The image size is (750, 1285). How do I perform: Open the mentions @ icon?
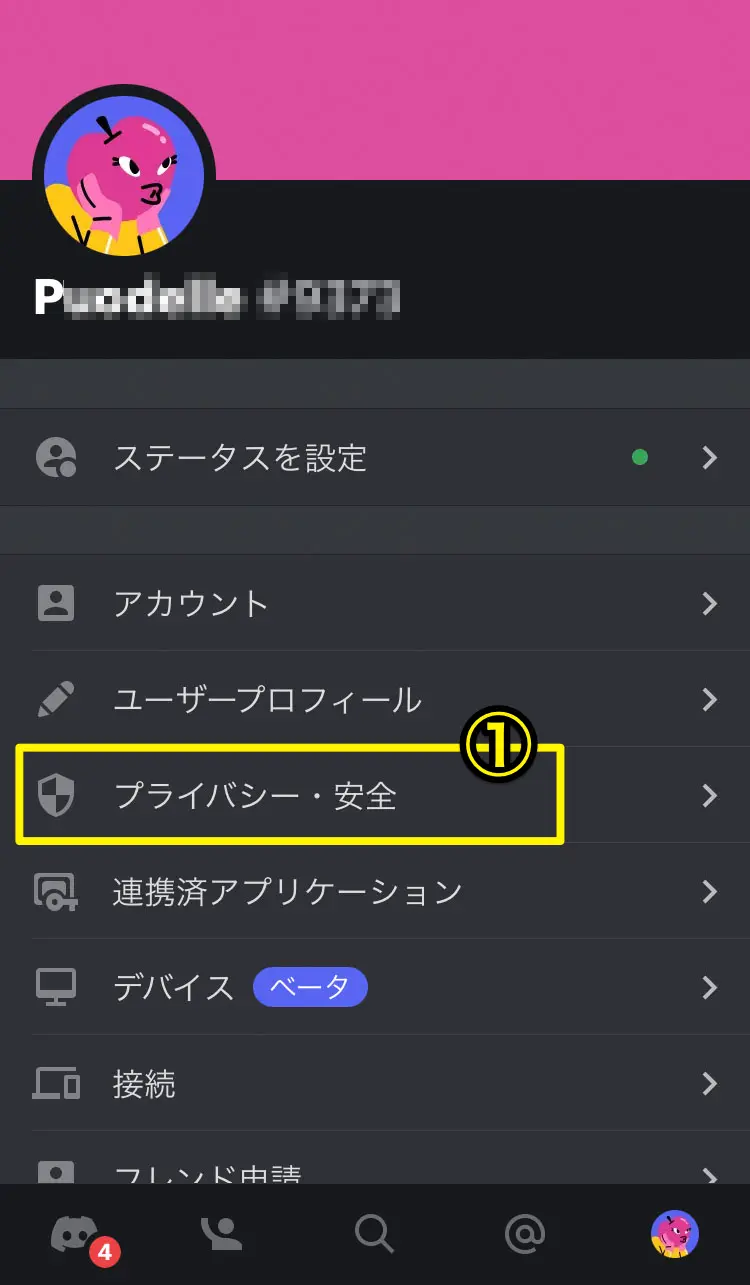(524, 1234)
